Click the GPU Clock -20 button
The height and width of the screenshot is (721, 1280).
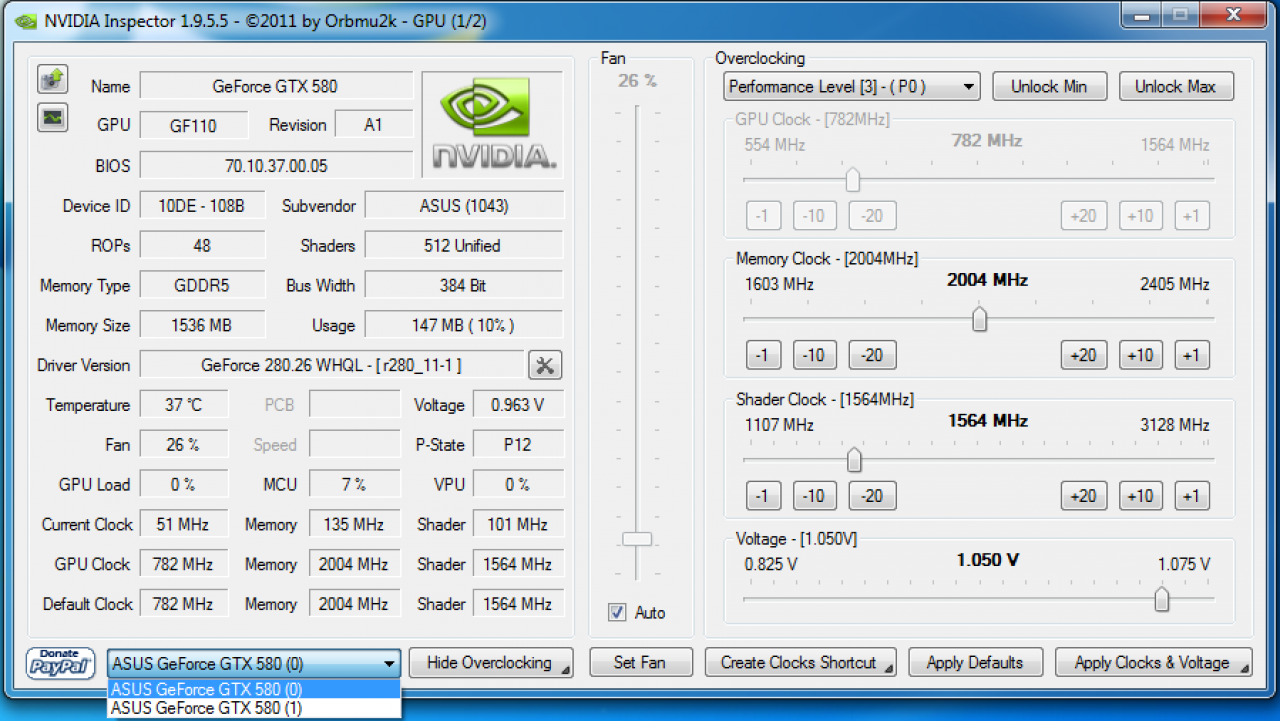(872, 215)
